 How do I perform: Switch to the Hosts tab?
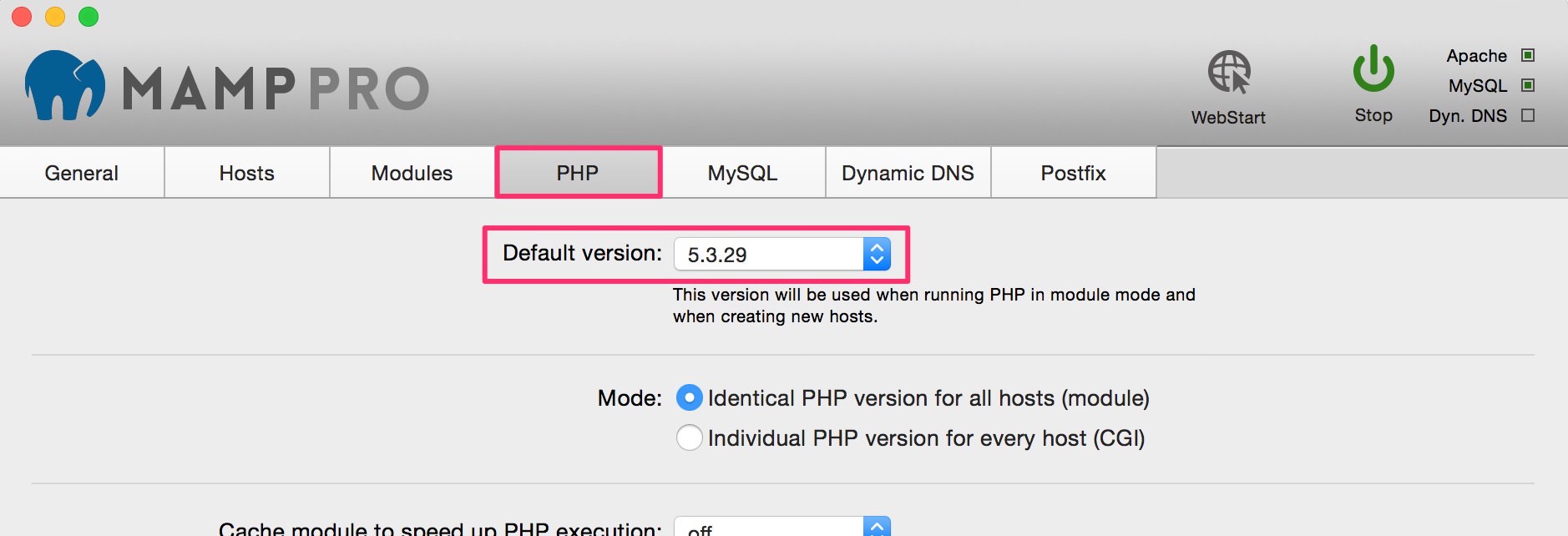[247, 173]
